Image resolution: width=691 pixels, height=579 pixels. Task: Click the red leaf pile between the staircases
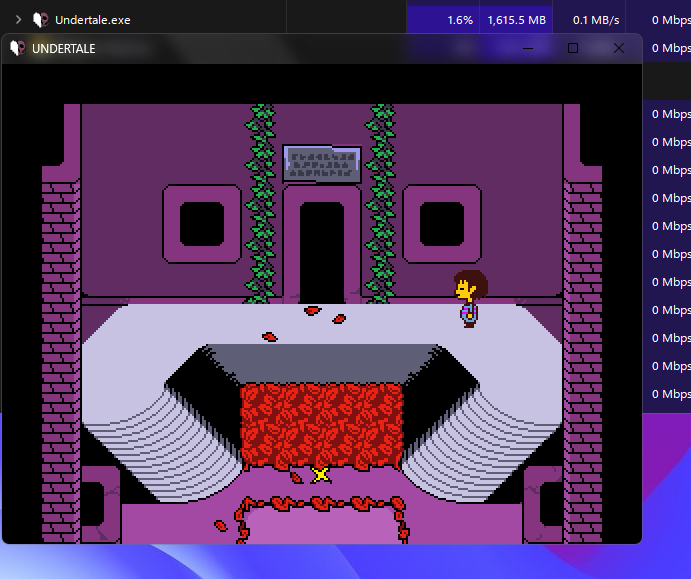coord(322,427)
